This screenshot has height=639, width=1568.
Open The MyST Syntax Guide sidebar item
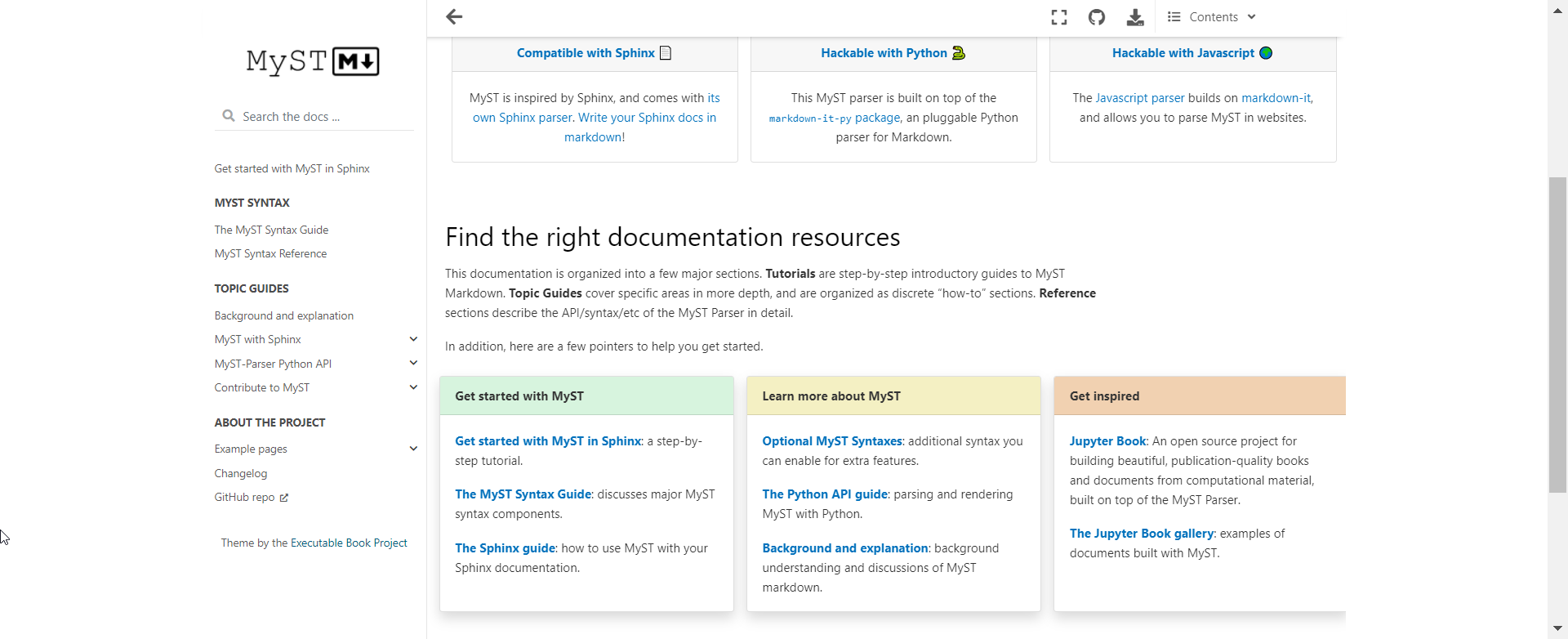[x=271, y=230]
